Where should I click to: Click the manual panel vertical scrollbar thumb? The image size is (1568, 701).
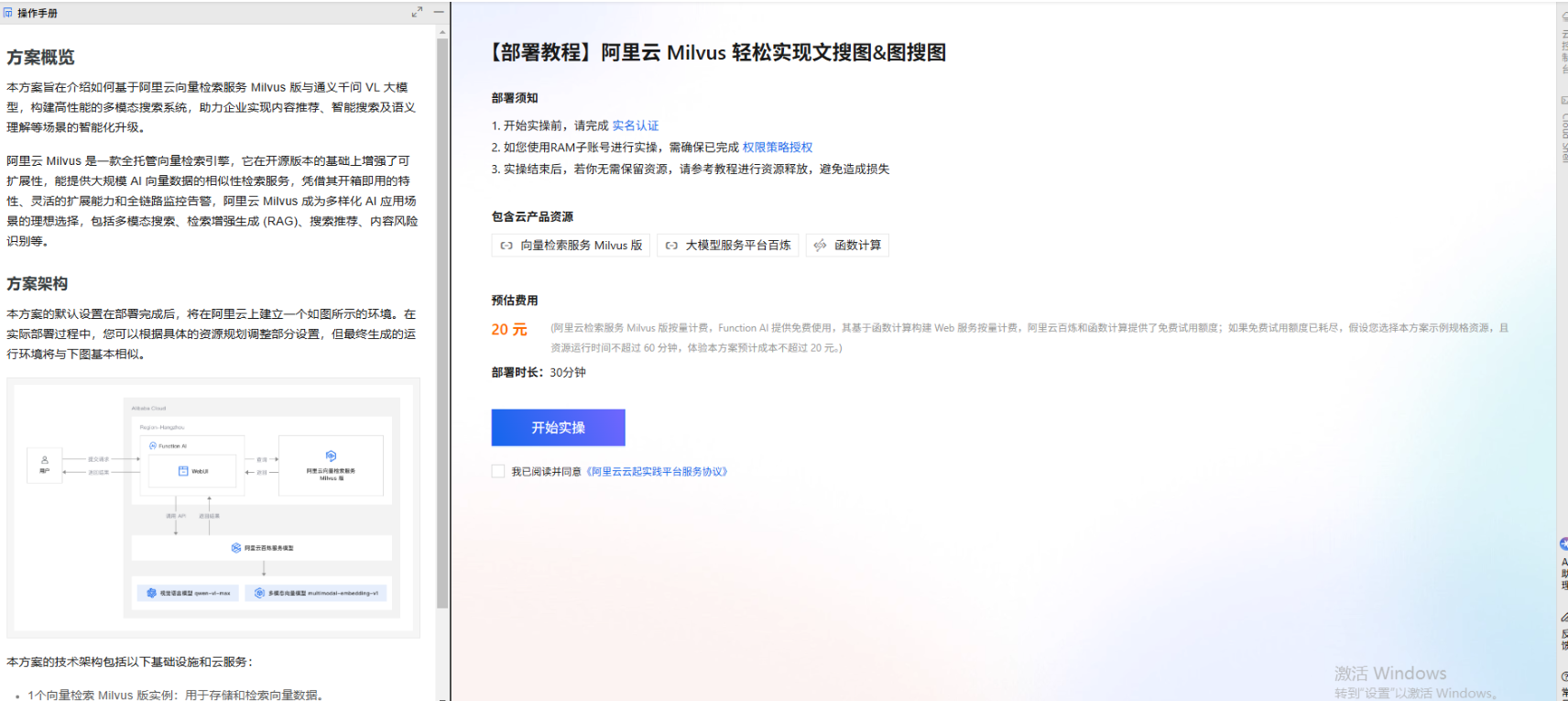click(442, 323)
